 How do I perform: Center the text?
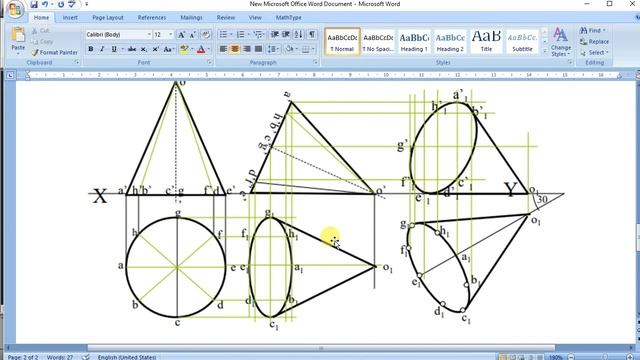tap(235, 49)
